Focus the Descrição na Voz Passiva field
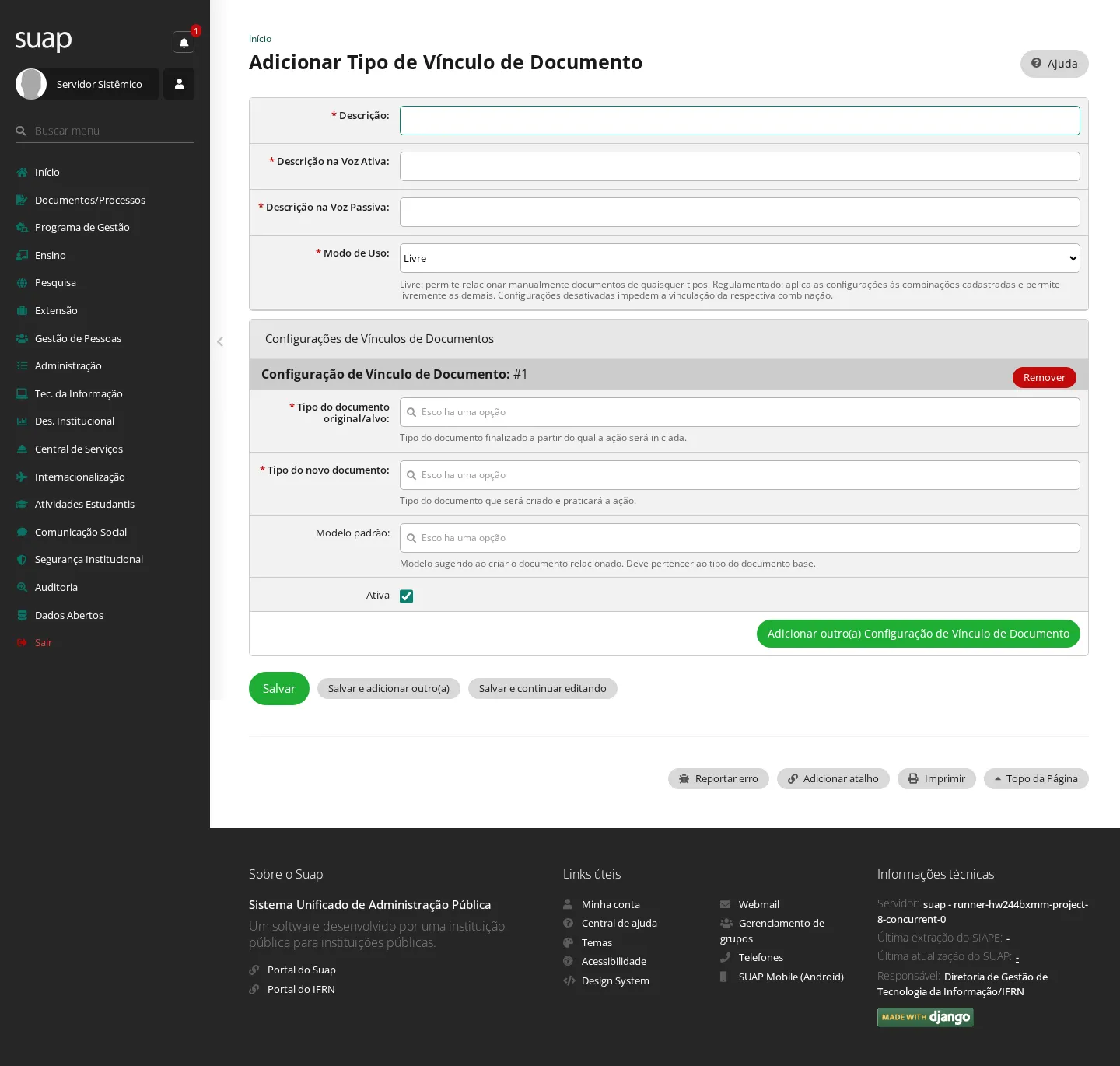The image size is (1120, 1066). tap(740, 212)
